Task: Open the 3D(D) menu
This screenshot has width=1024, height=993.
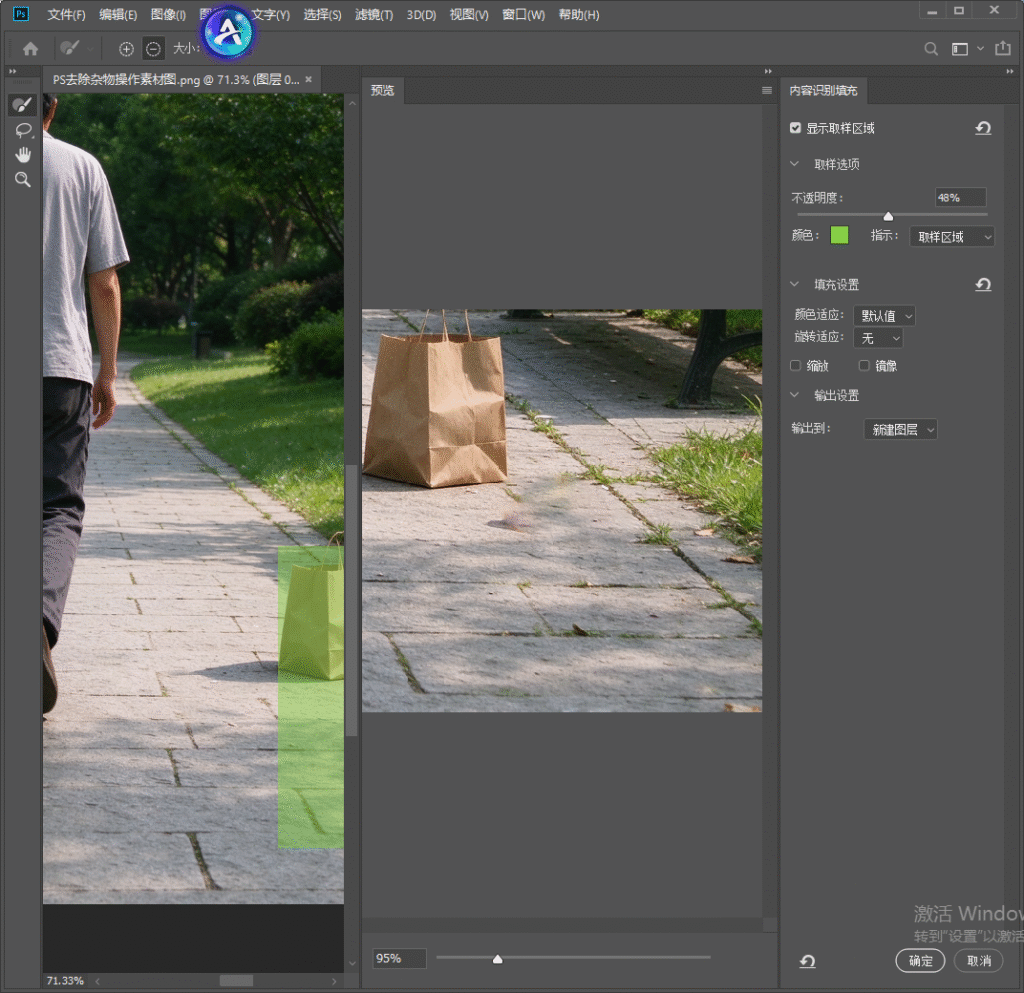Action: [421, 14]
